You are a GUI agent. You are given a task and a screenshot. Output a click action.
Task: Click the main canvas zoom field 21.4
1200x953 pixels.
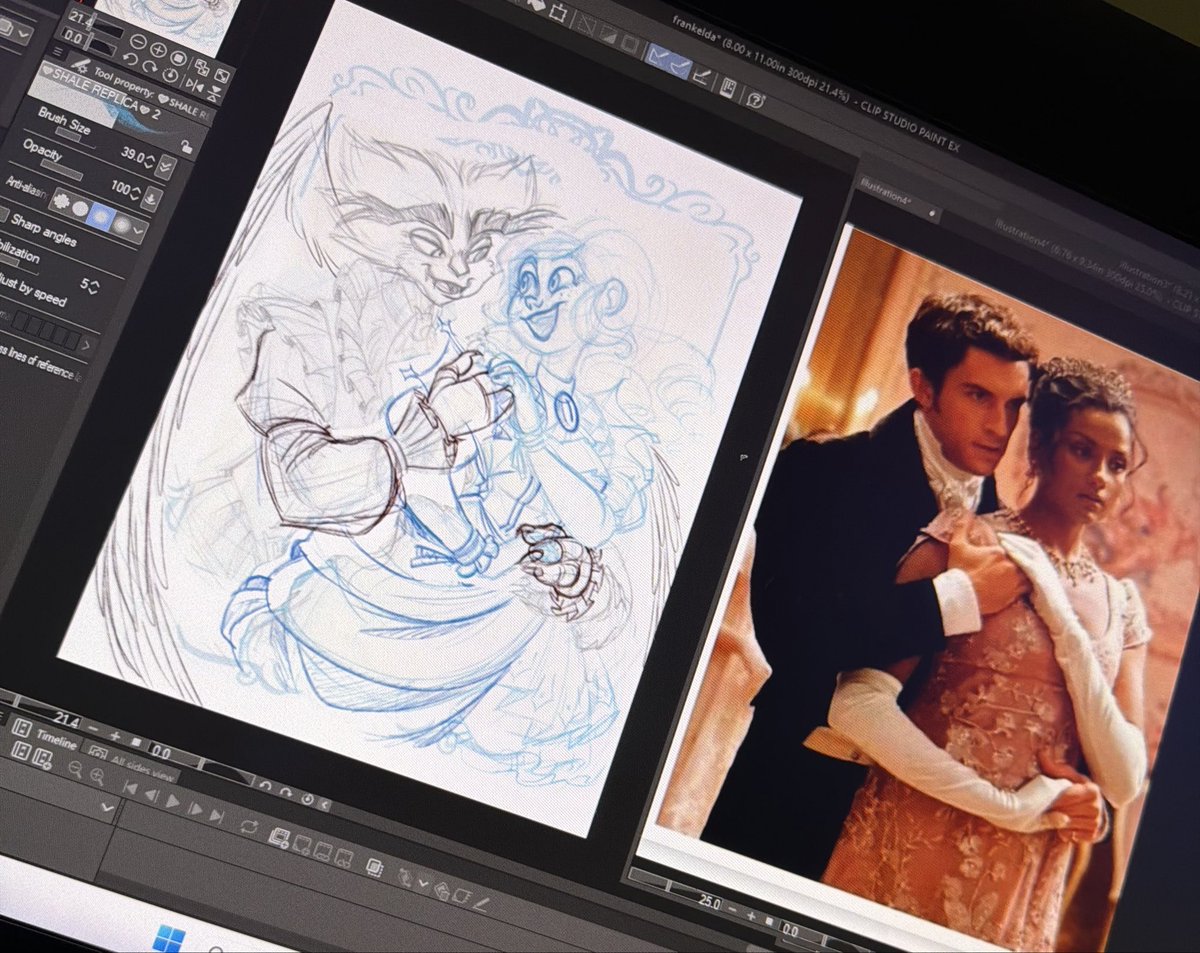click(67, 720)
